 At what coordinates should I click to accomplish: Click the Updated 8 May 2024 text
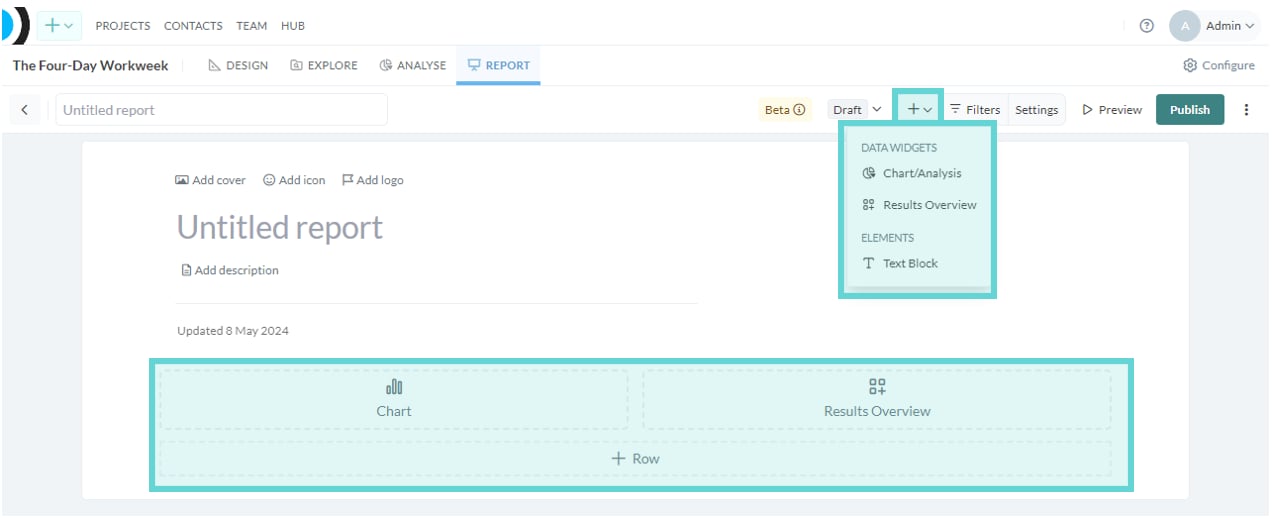(233, 331)
